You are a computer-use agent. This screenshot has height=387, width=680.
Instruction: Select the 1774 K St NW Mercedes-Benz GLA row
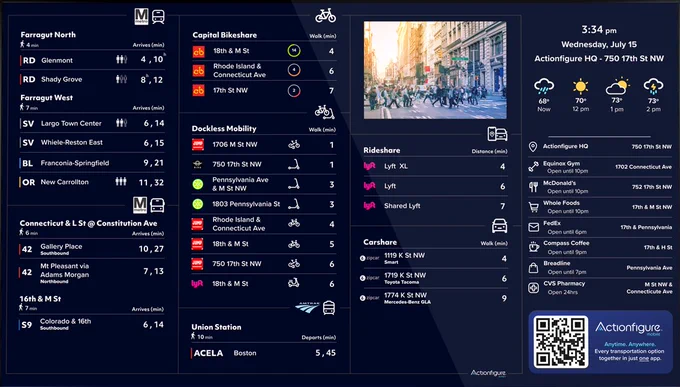[x=434, y=298]
